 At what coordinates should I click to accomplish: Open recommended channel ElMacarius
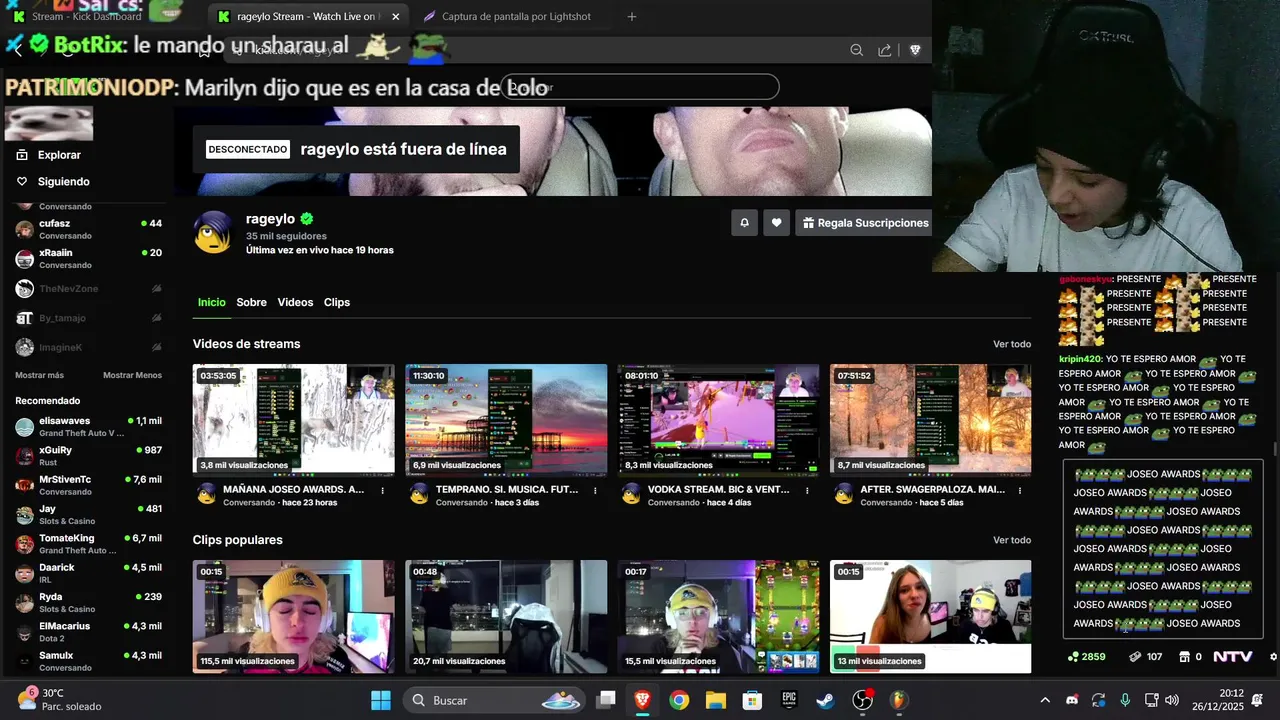(88, 632)
